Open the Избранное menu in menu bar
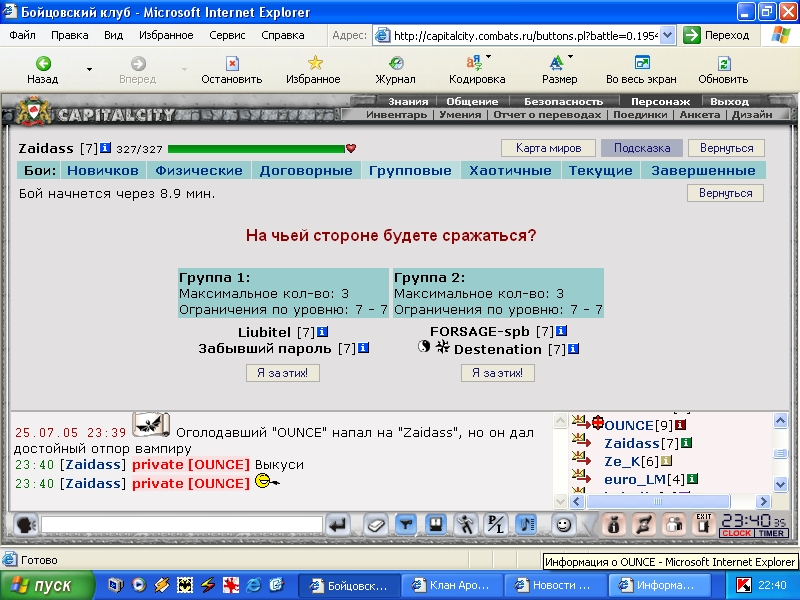 [166, 35]
